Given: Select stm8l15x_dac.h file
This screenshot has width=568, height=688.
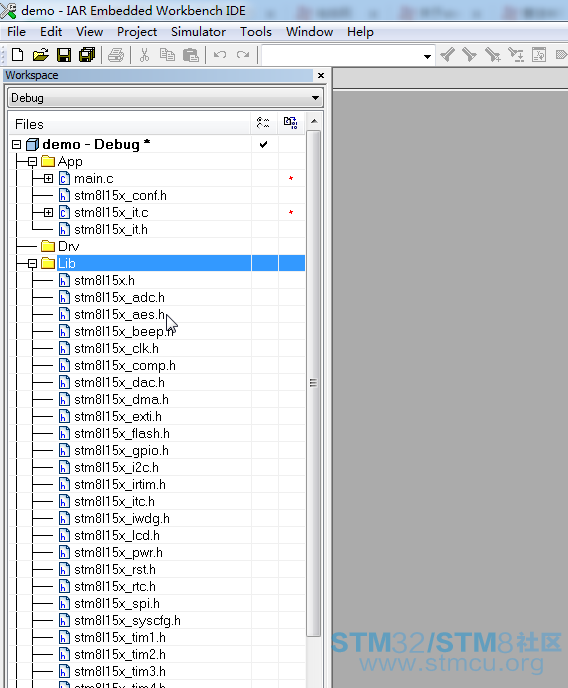Looking at the screenshot, I should tap(119, 383).
